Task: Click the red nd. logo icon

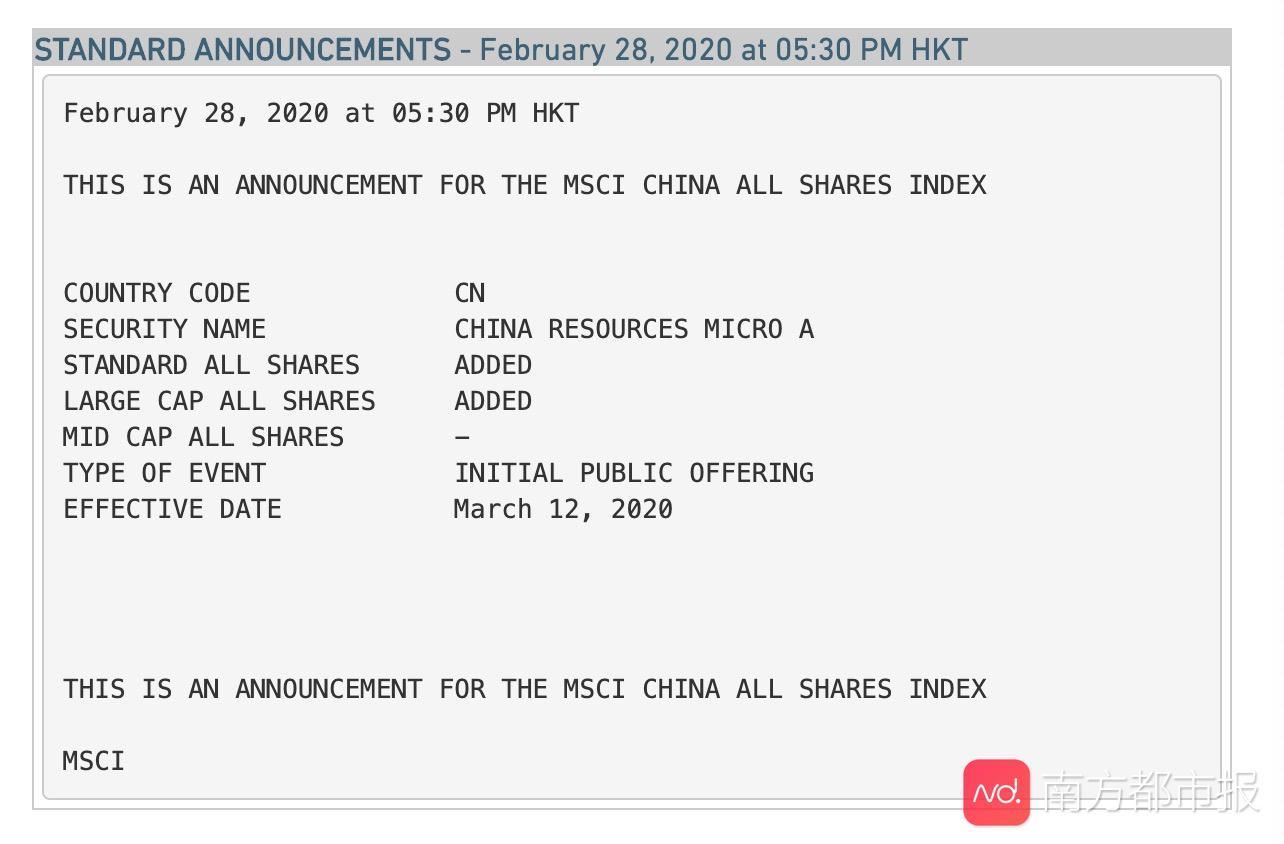Action: pos(996,792)
